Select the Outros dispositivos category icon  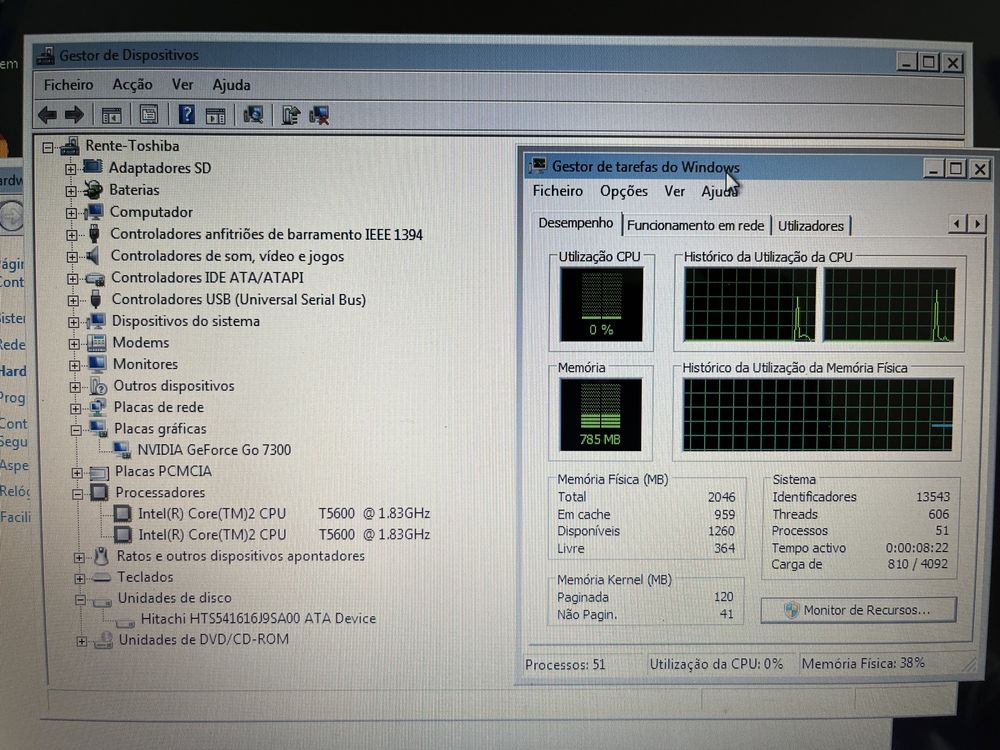coord(98,386)
